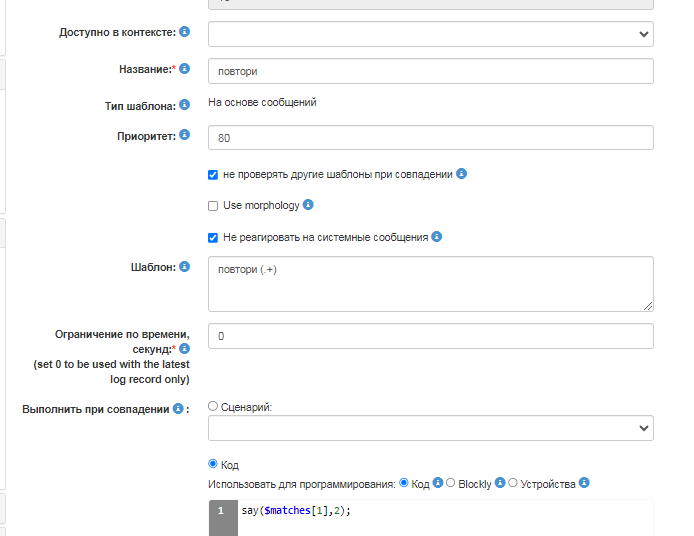This screenshot has width=694, height=536.
Task: Click the Шаблон textarea
Action: (x=431, y=284)
